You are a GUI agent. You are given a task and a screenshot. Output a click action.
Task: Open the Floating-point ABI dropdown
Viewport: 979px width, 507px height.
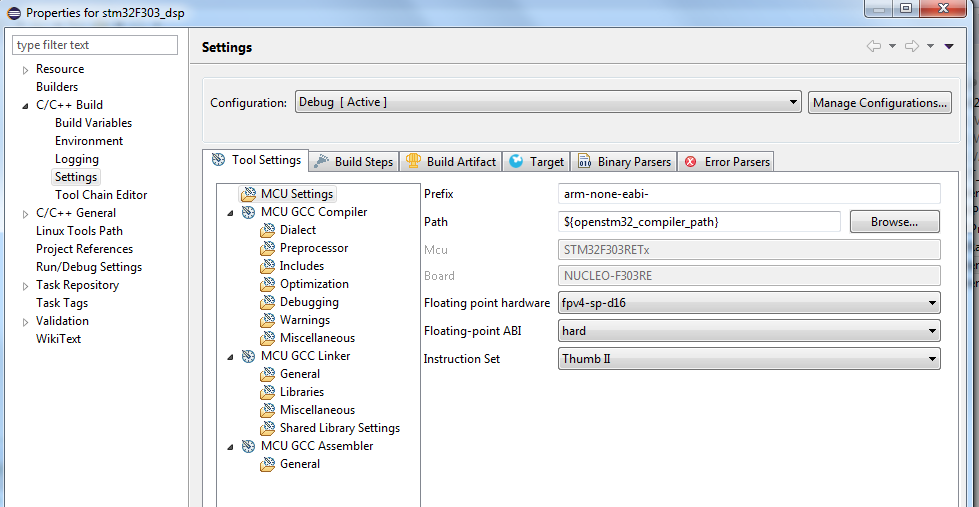point(749,331)
